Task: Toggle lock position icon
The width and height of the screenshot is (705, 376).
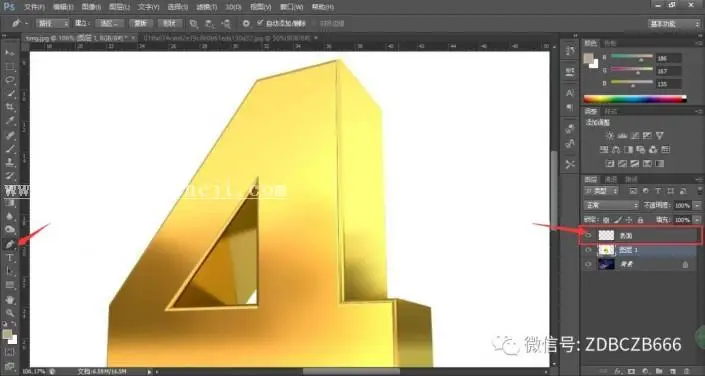Action: pos(629,219)
